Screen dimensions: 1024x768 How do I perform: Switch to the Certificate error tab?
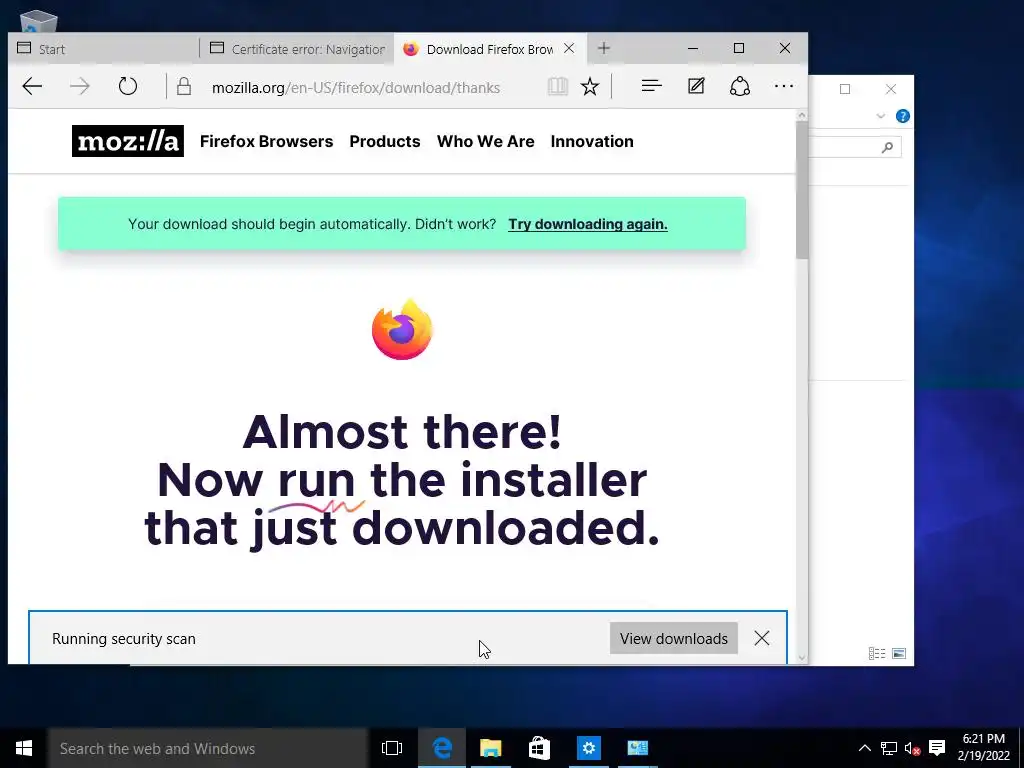coord(298,49)
